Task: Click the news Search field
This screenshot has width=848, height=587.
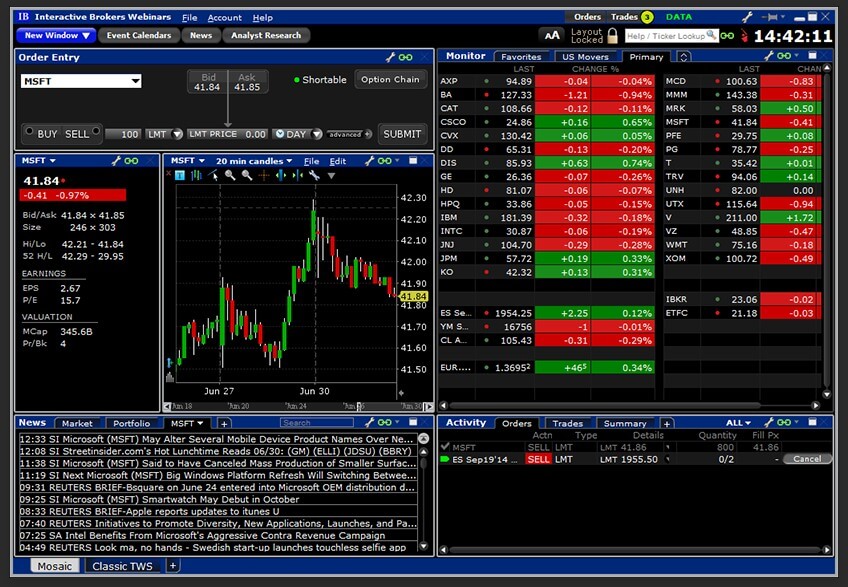Action: pos(316,423)
